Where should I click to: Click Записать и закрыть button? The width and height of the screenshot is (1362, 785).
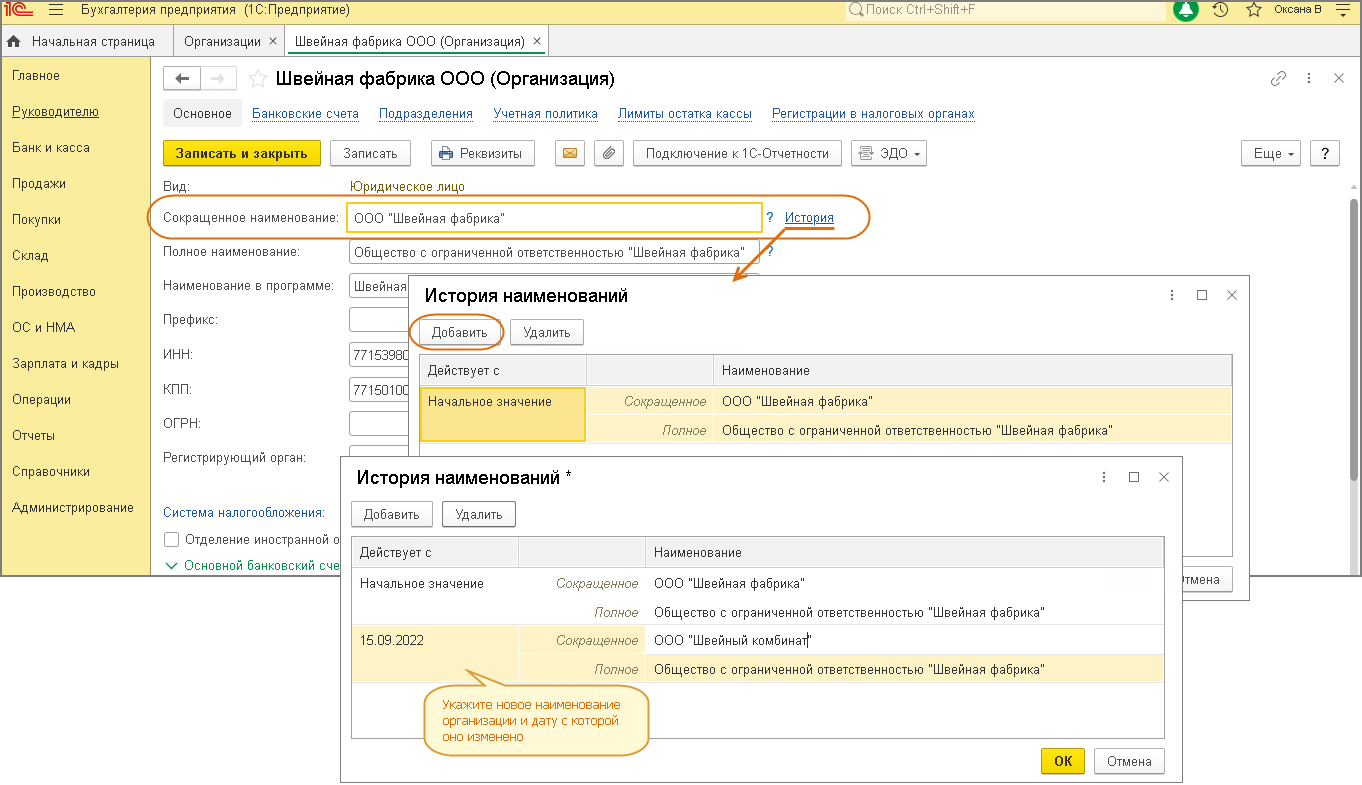(242, 153)
